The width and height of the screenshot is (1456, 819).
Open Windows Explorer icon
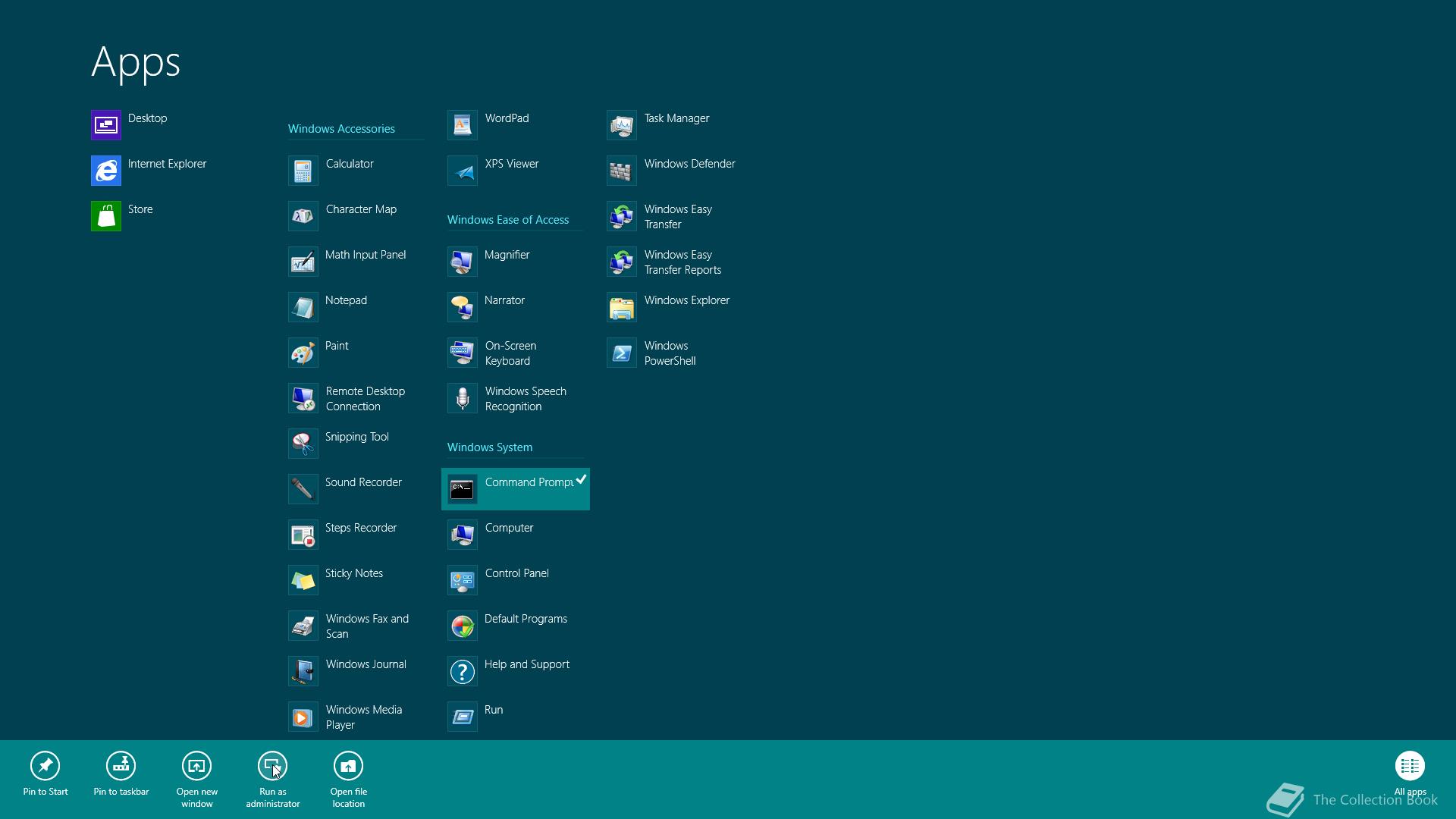[622, 307]
